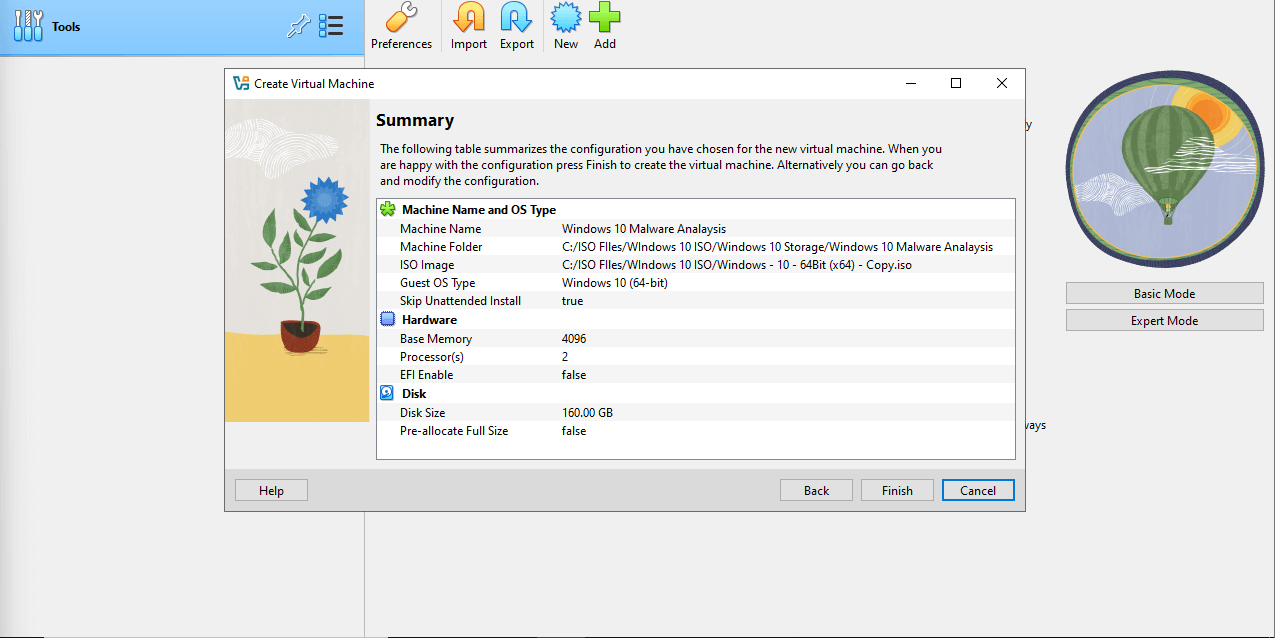Close the Create Virtual Machine dialog

1002,84
